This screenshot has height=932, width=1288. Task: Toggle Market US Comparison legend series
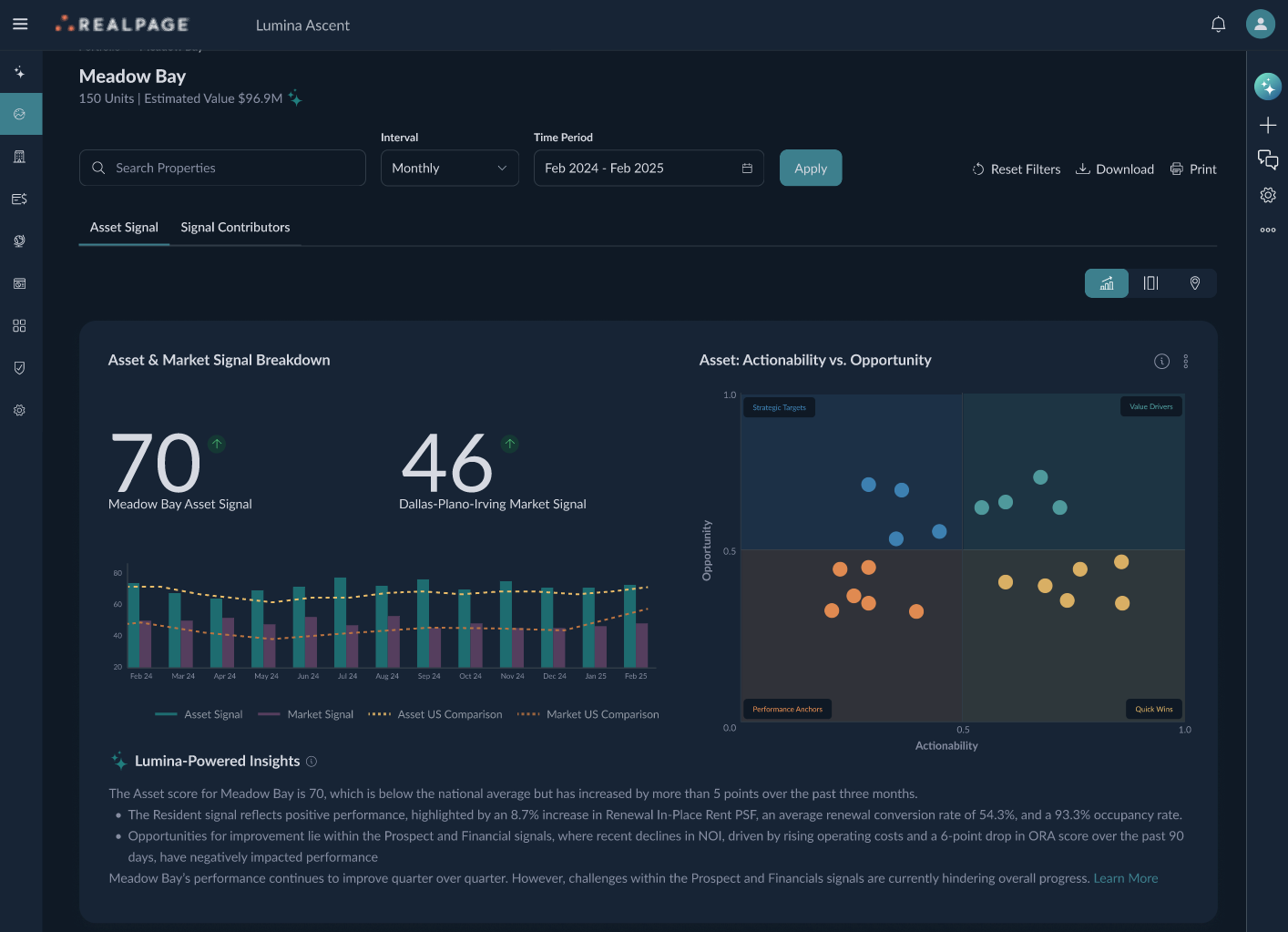coord(588,714)
